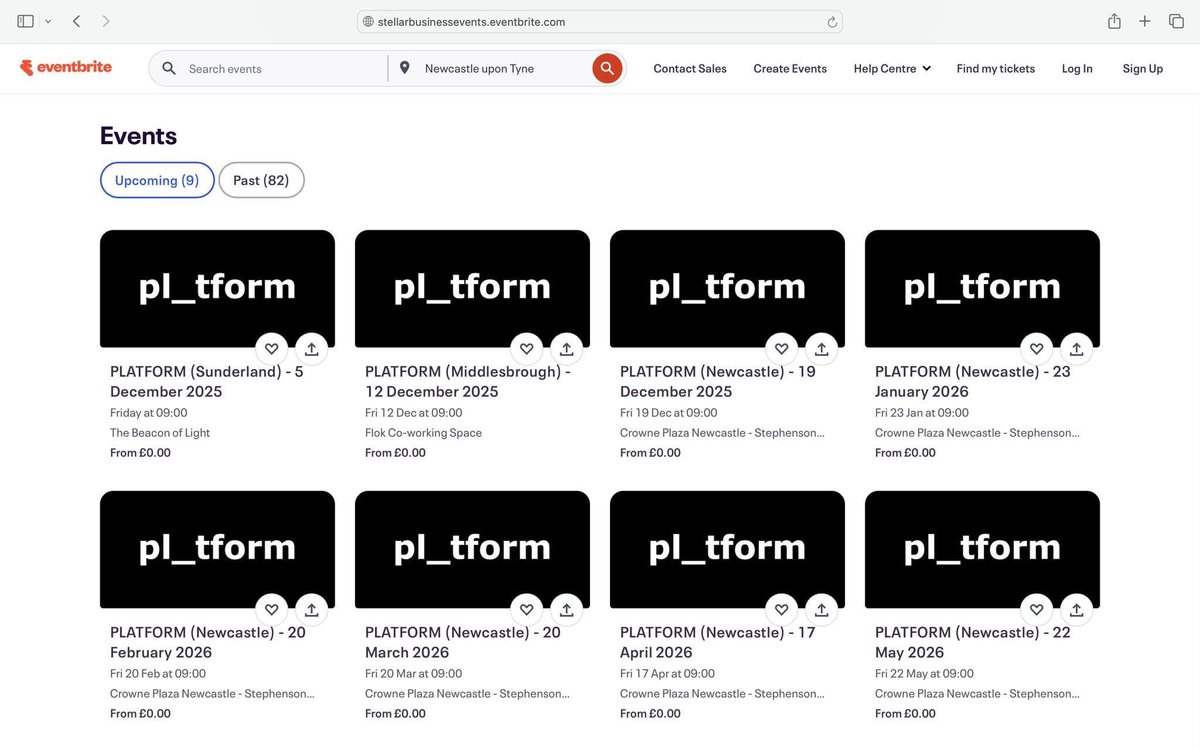The width and height of the screenshot is (1200, 750).
Task: Share the PLATFORM (Newcastle) 19 December event
Action: pyautogui.click(x=821, y=349)
